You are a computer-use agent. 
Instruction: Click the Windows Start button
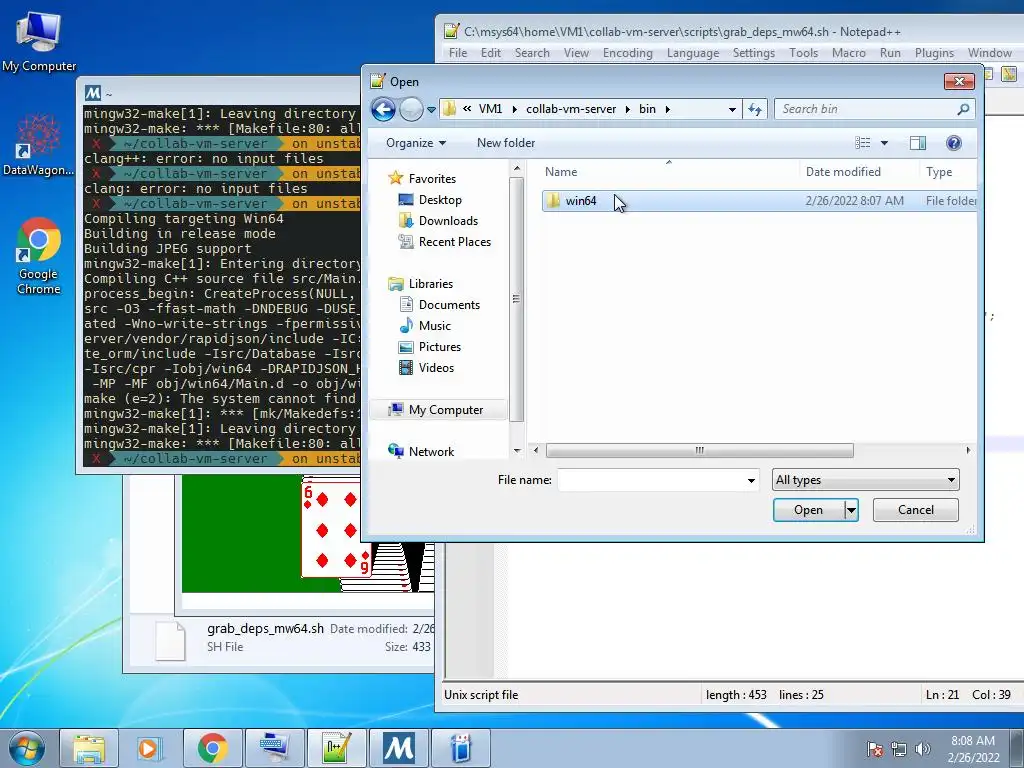(27, 748)
